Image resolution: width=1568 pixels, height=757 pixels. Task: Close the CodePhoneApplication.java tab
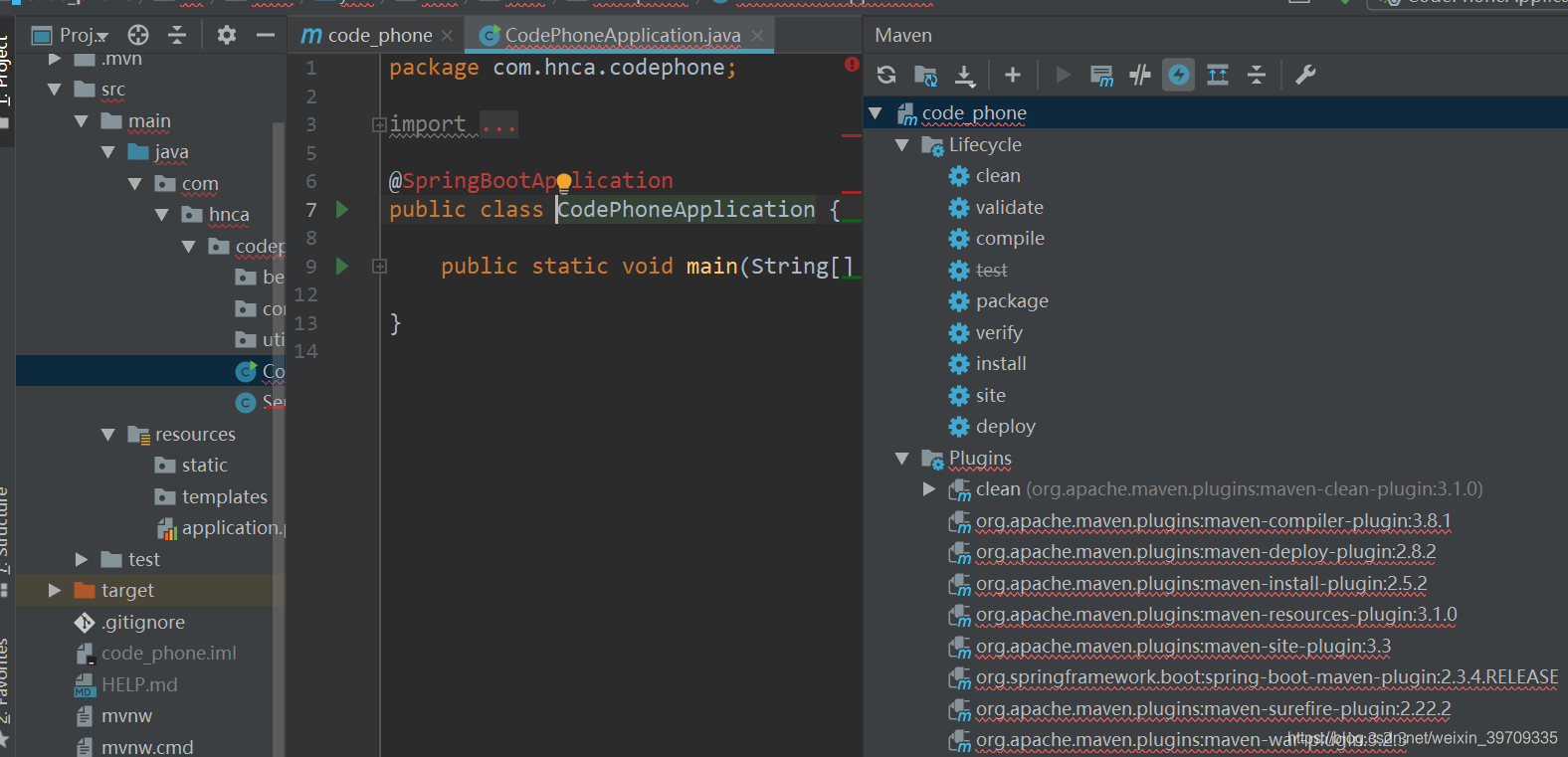[757, 35]
